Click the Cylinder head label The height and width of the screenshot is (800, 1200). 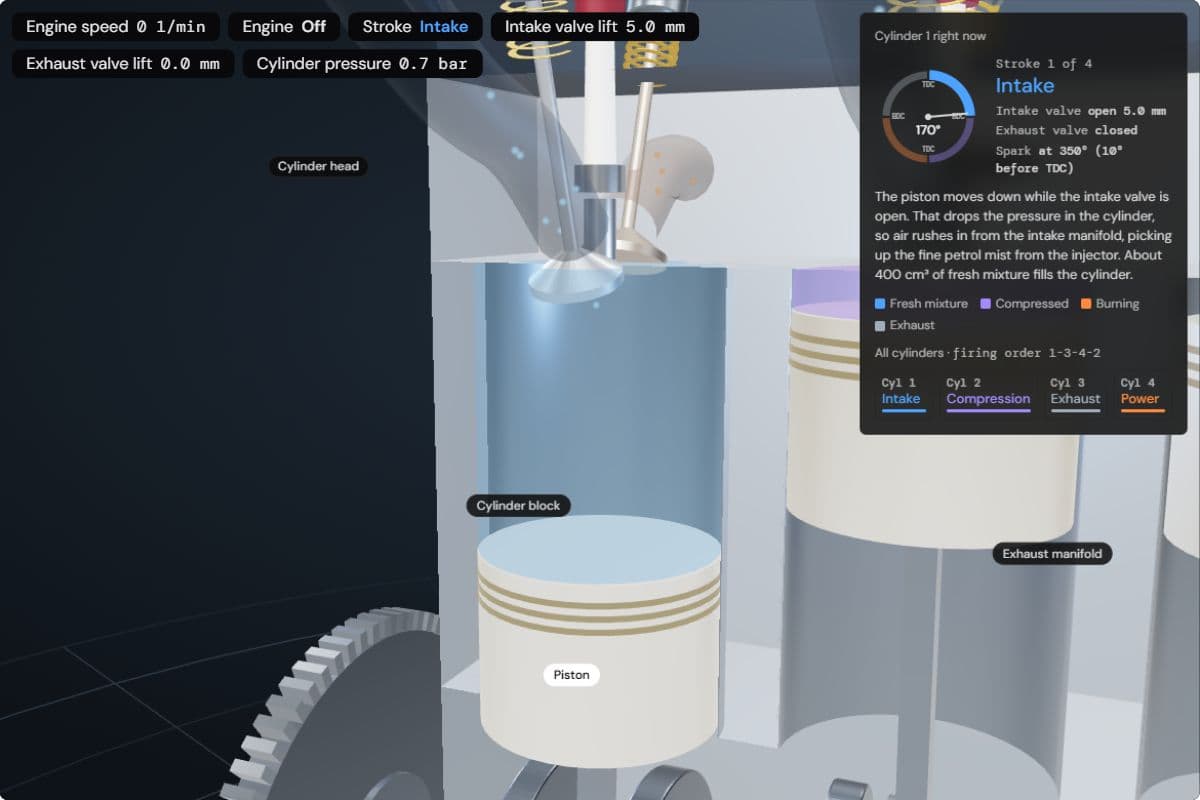point(318,166)
